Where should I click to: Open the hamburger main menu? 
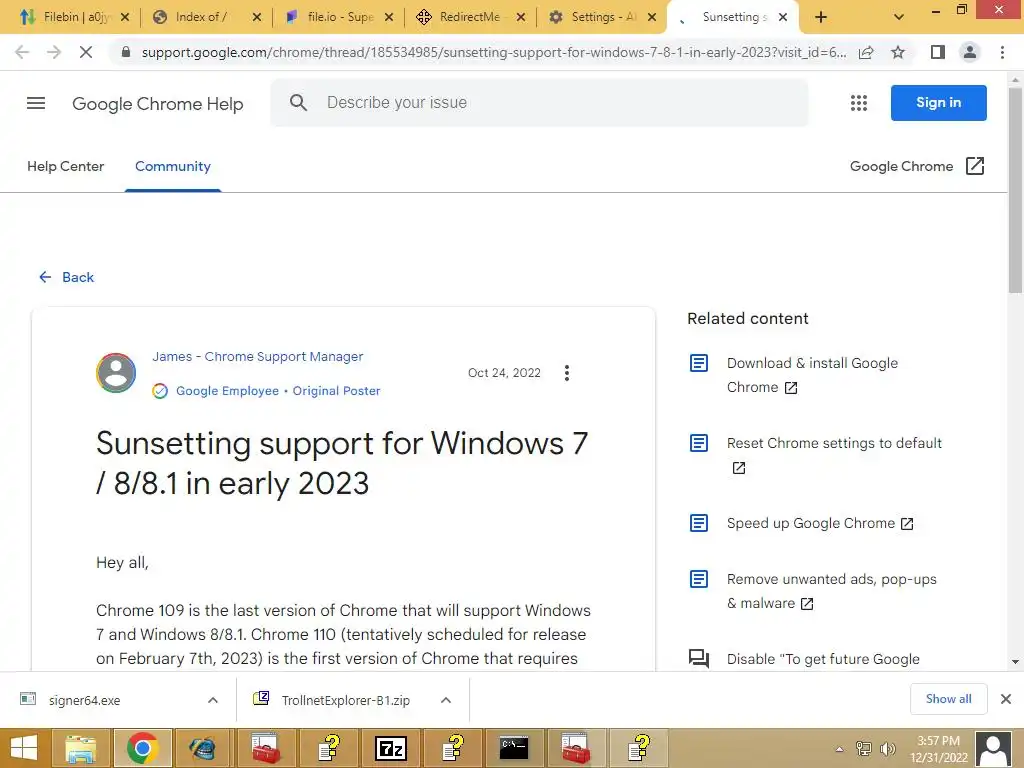pyautogui.click(x=36, y=103)
